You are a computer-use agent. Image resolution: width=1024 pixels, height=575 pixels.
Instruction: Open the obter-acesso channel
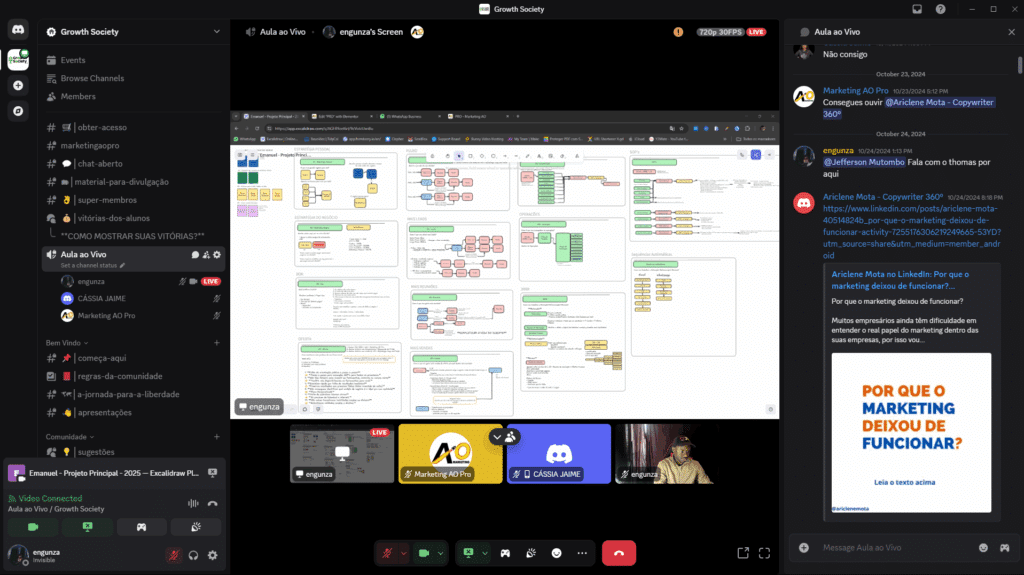click(133, 127)
